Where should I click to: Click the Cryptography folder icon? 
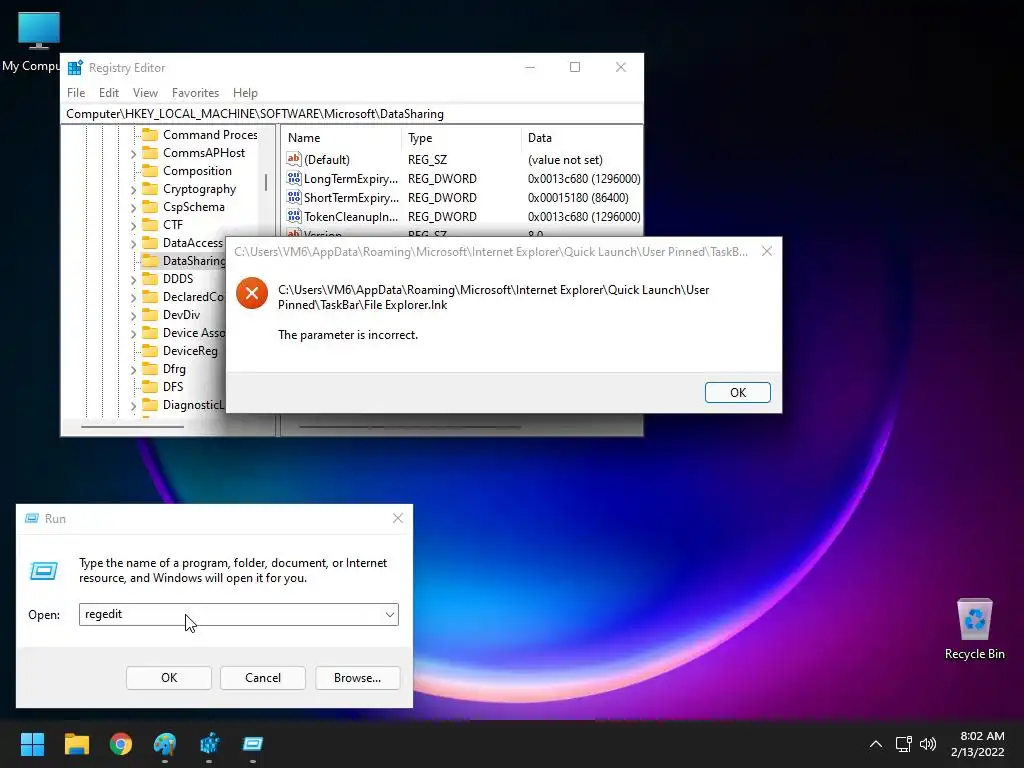click(150, 189)
